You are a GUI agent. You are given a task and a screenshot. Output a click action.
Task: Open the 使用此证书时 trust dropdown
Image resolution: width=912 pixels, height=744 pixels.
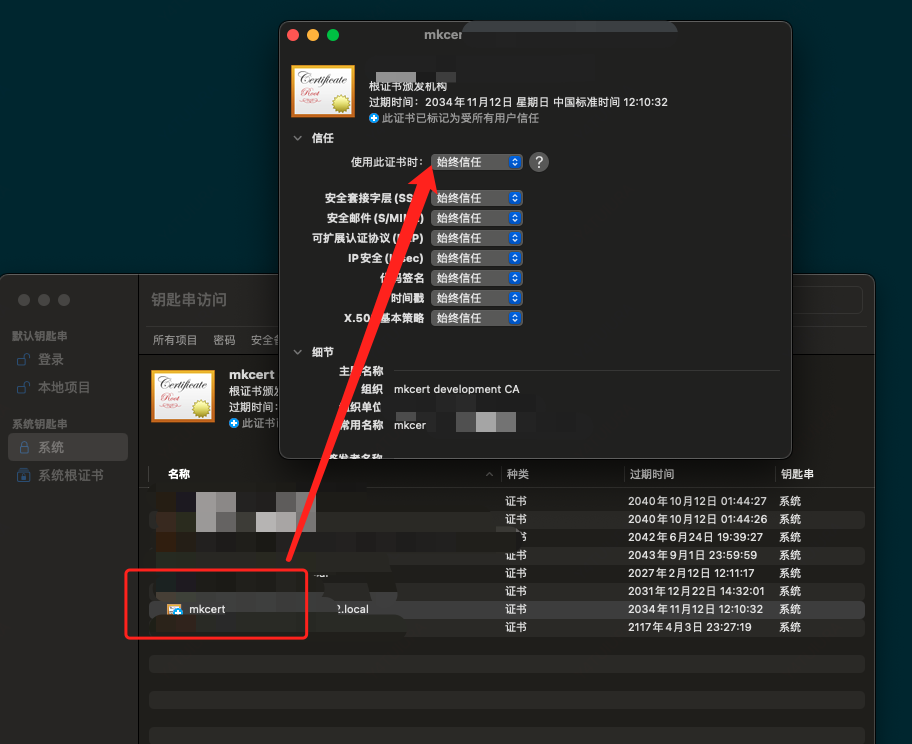click(476, 162)
